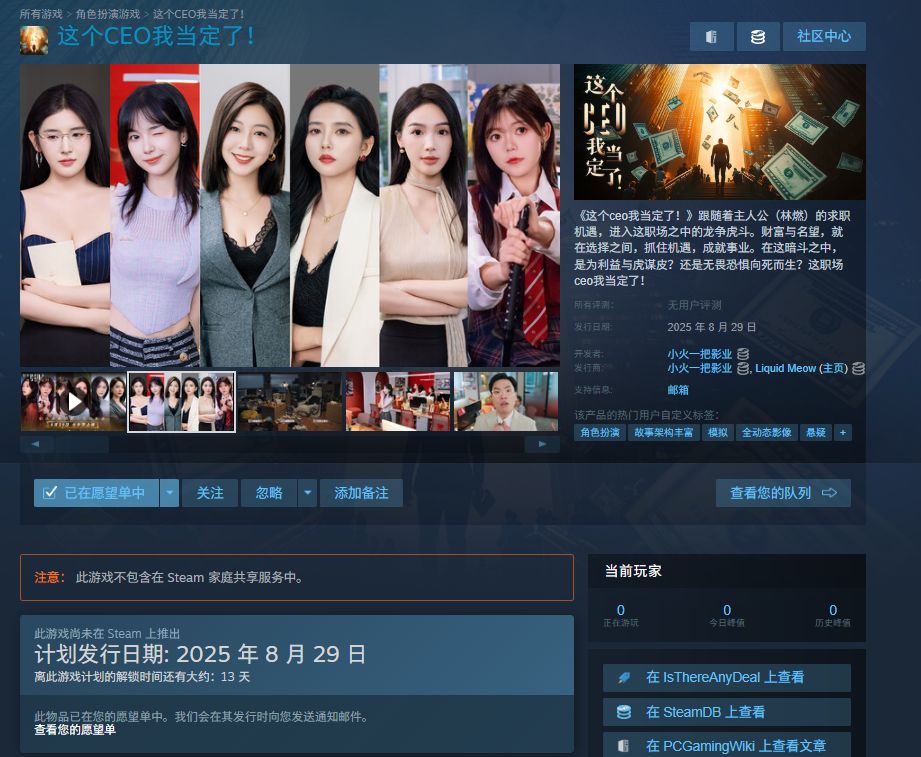Image resolution: width=921 pixels, height=757 pixels.
Task: Open publisher 小火一把影业 link
Action: click(x=700, y=368)
